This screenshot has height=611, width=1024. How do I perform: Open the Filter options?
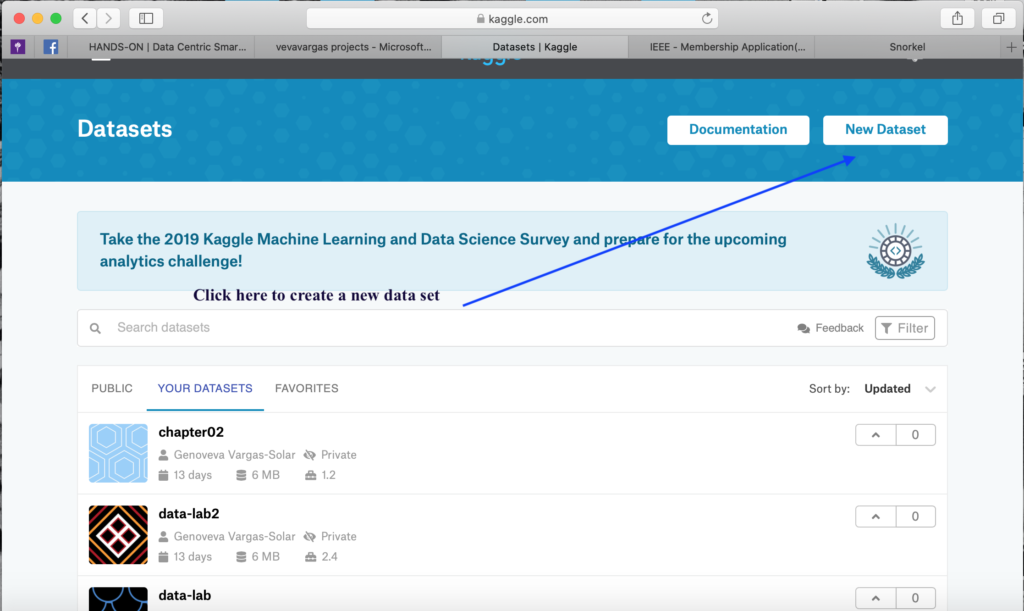tap(904, 328)
